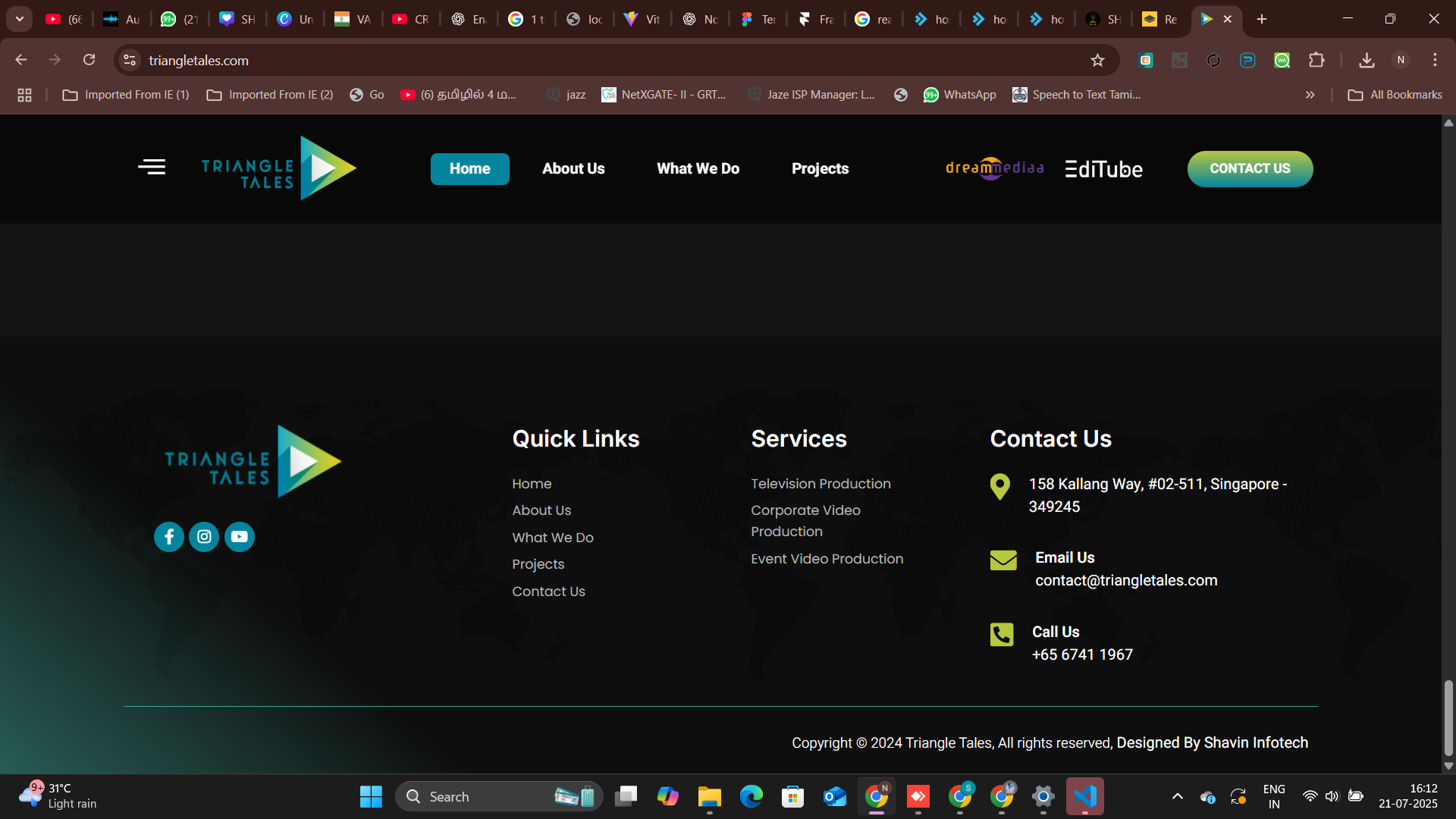Show hidden system tray icons
The image size is (1456, 819).
(x=1177, y=796)
